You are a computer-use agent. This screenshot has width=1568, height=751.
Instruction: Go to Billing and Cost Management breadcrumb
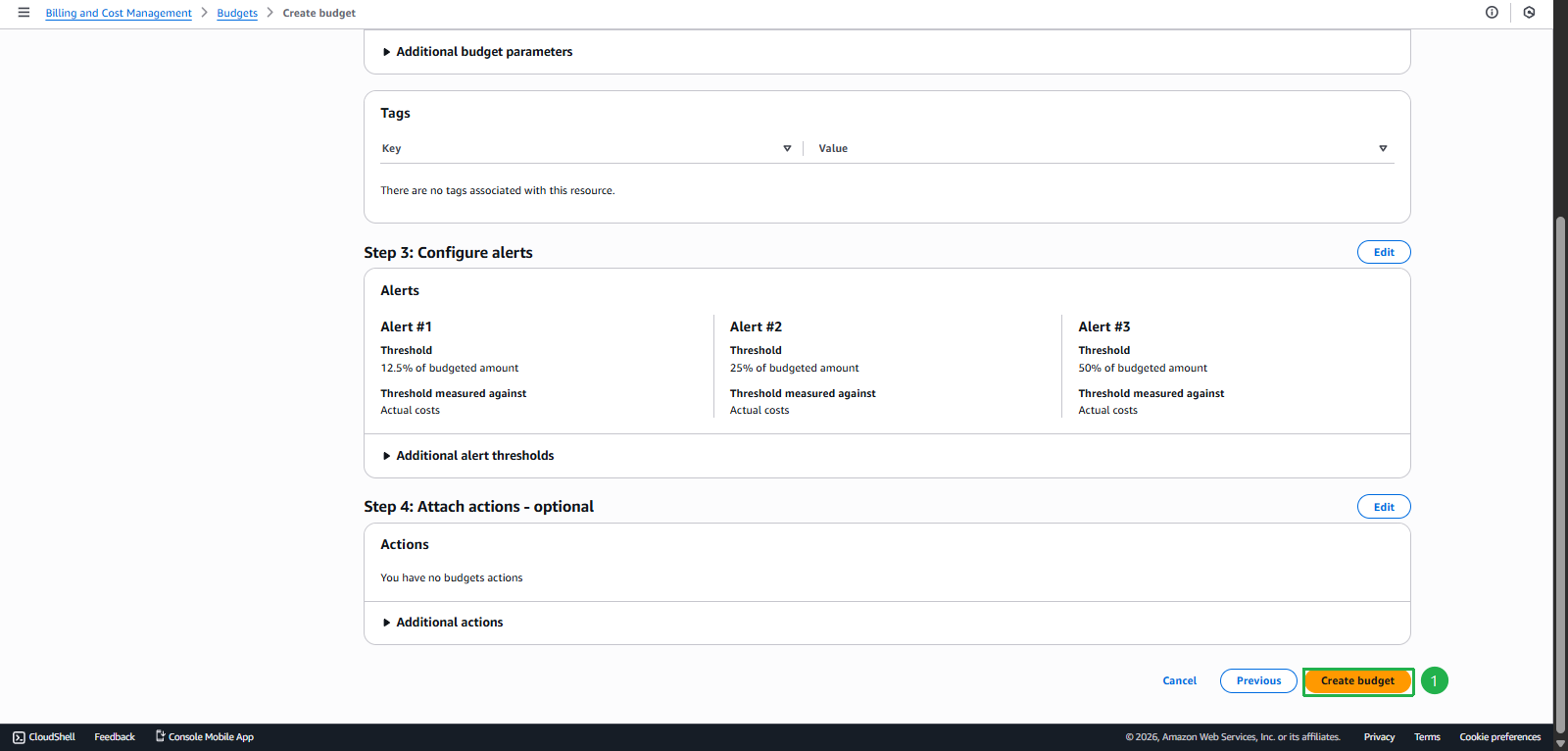click(119, 14)
